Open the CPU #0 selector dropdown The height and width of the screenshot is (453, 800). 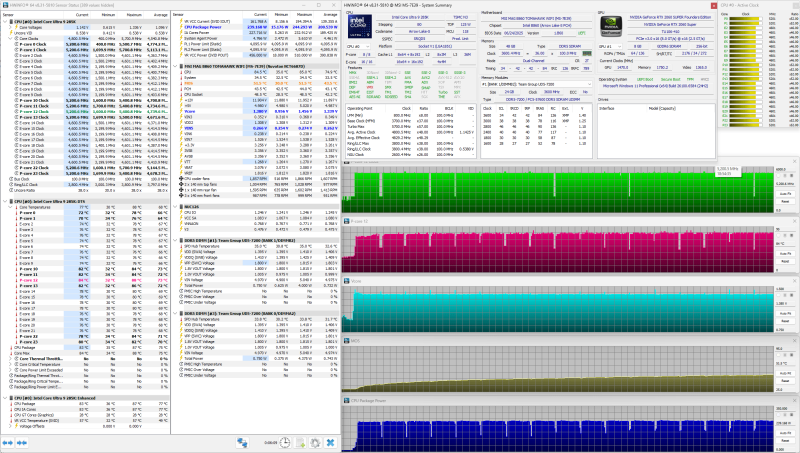tap(359, 46)
